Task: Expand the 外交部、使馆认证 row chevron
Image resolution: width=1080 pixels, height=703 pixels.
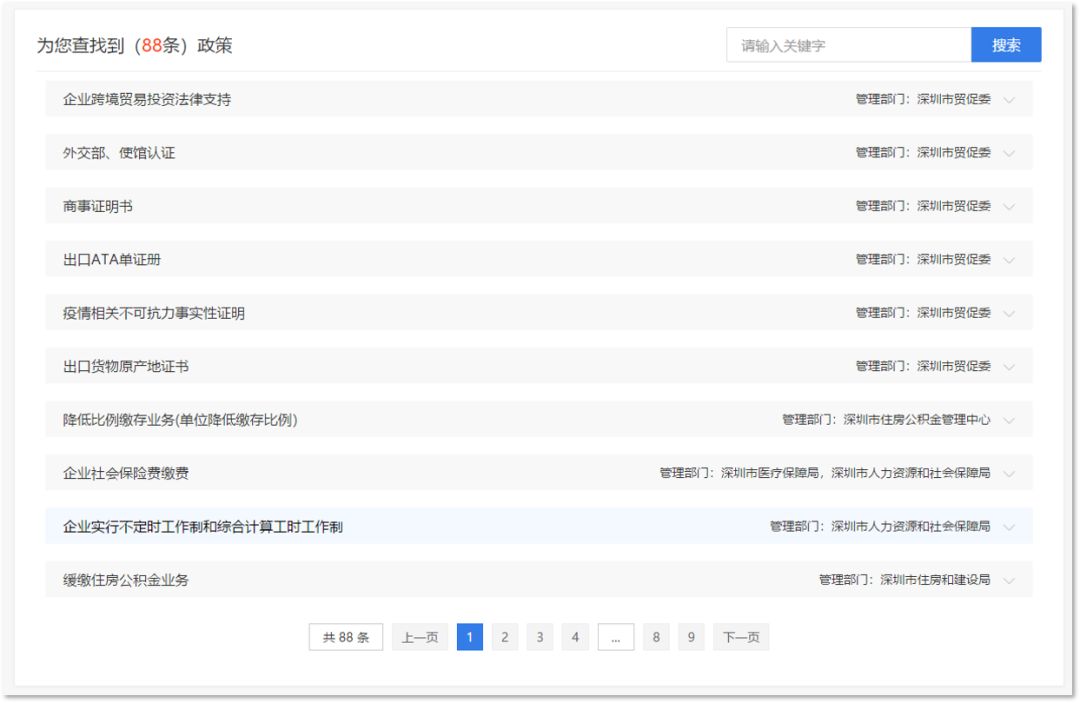Action: [x=1008, y=153]
